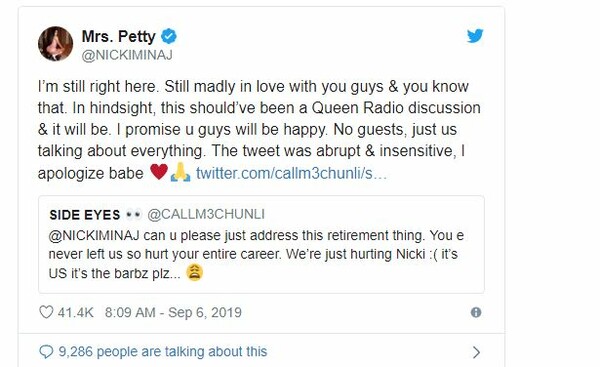Click the blue verified badge
600x367 pixels.
(169, 36)
